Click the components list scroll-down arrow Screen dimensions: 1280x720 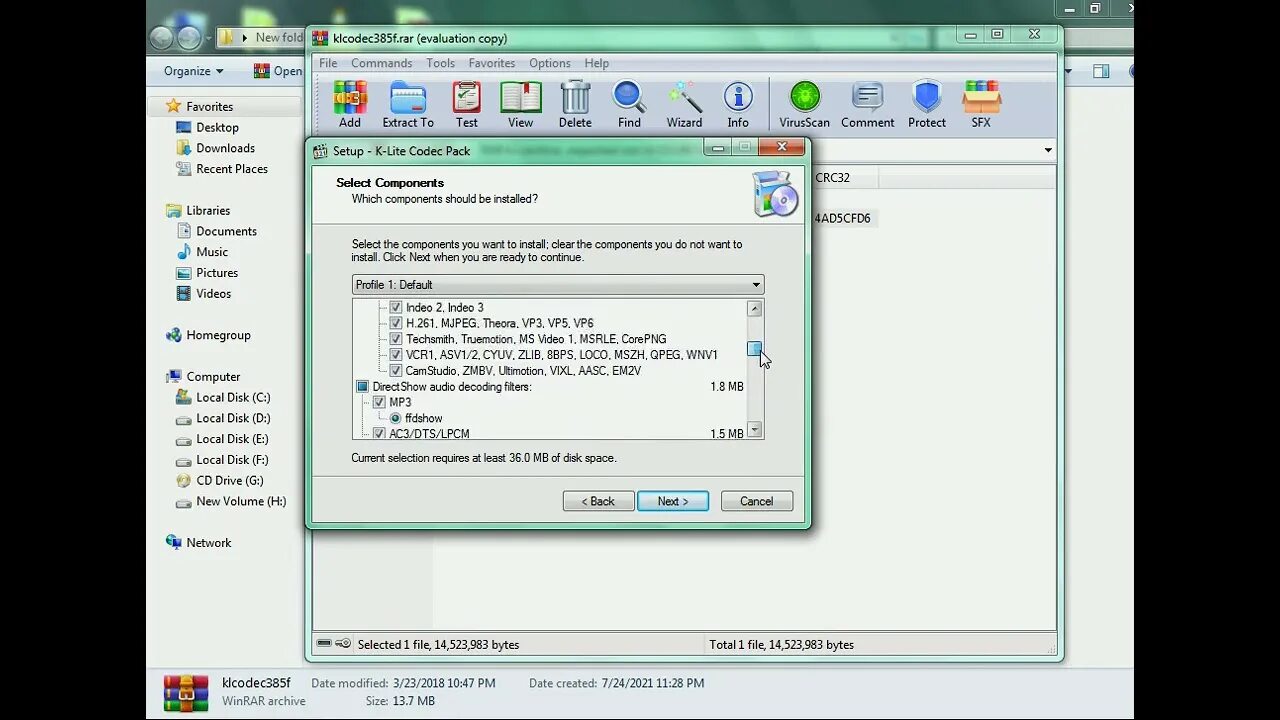click(755, 430)
